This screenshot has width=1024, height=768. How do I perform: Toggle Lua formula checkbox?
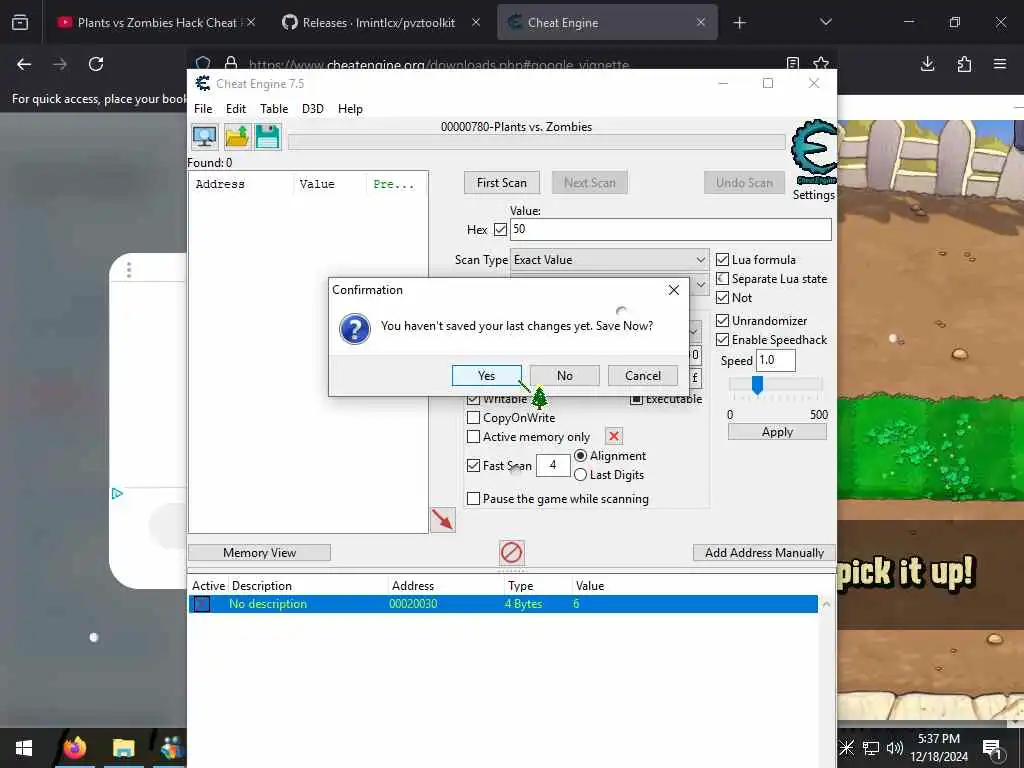pyautogui.click(x=722, y=259)
